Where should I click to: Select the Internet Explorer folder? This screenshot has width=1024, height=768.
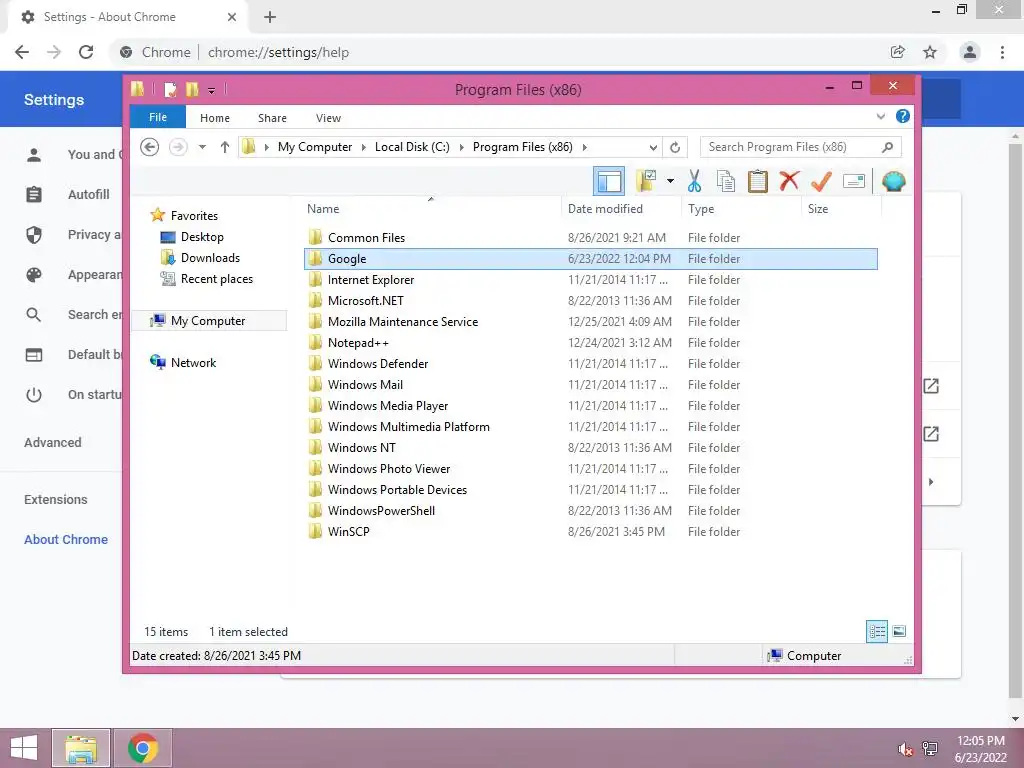(x=591, y=280)
